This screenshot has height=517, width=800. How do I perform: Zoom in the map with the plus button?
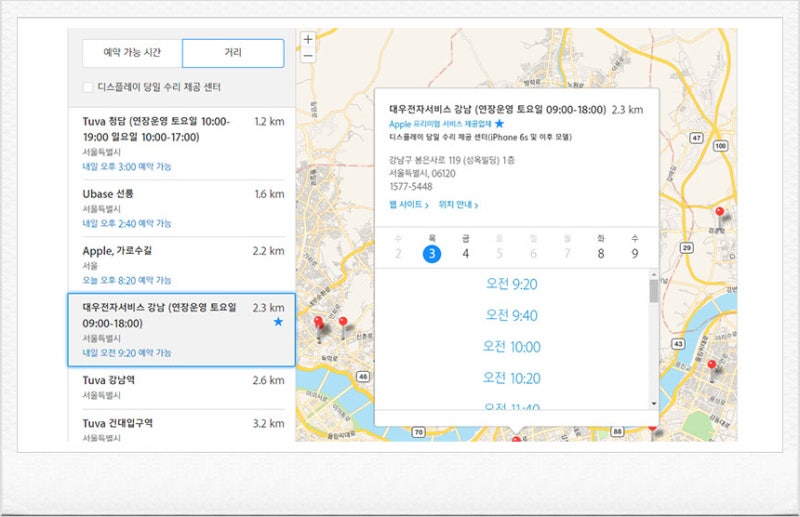coord(308,39)
